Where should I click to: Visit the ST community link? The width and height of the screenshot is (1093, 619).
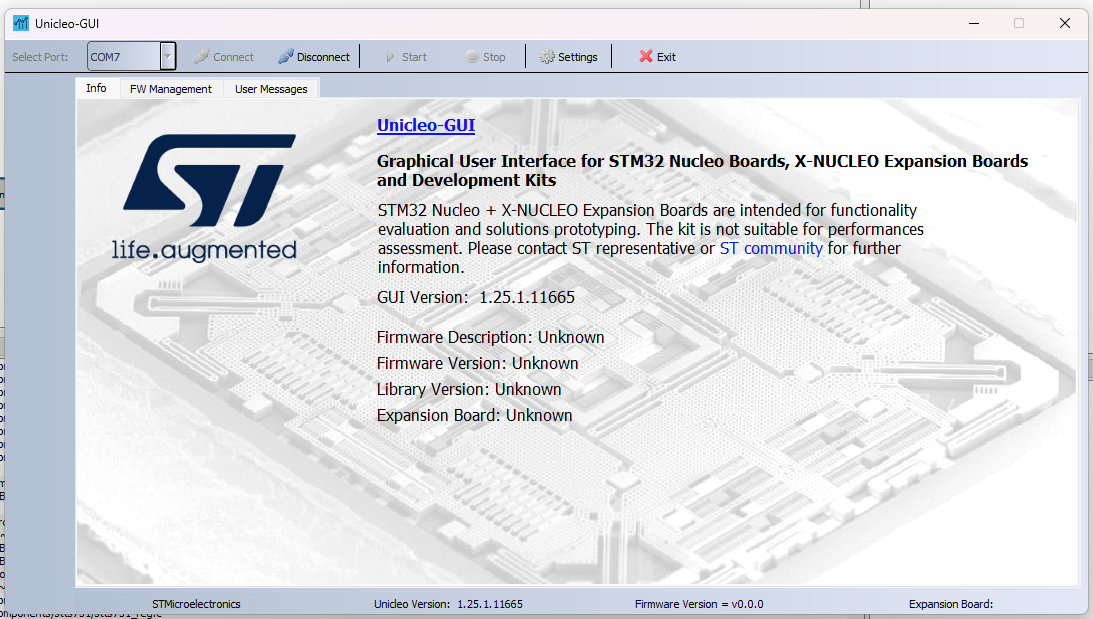click(x=771, y=248)
